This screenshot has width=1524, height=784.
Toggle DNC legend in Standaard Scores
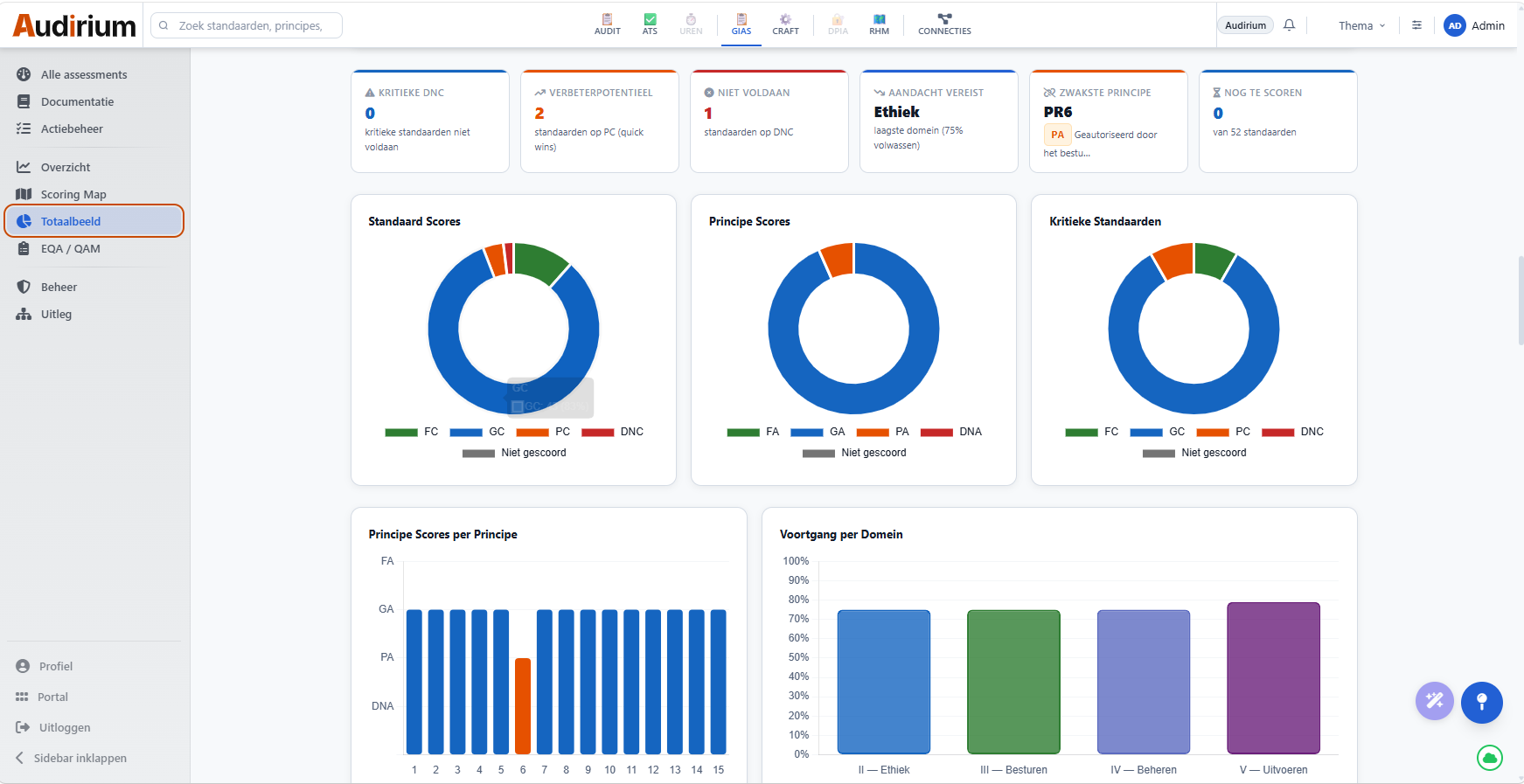point(612,432)
